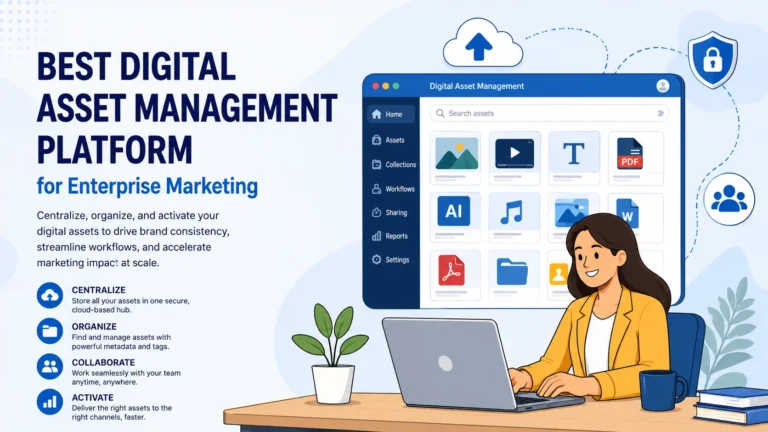Click the ORGANIZE heading
768x432 pixels.
tap(94, 326)
